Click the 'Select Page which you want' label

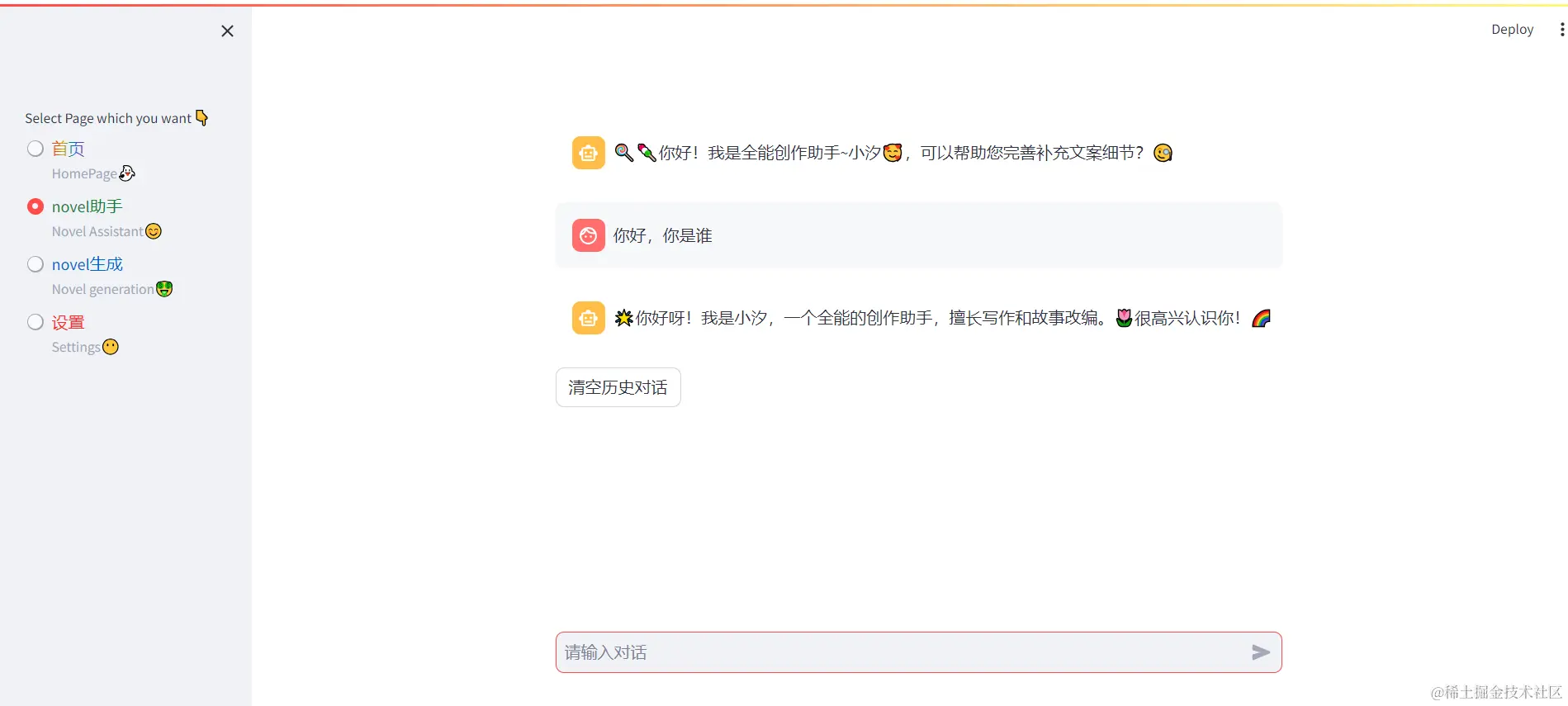(x=116, y=118)
